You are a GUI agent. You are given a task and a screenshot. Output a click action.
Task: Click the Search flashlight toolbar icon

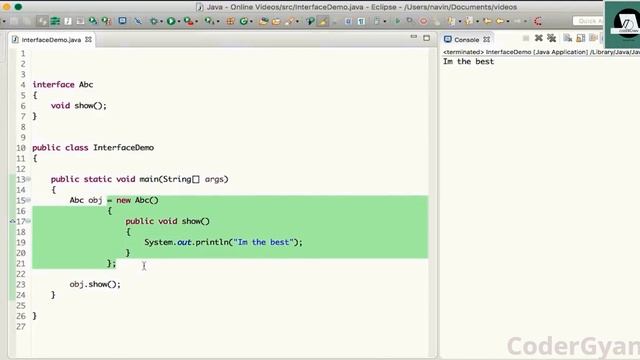290,21
